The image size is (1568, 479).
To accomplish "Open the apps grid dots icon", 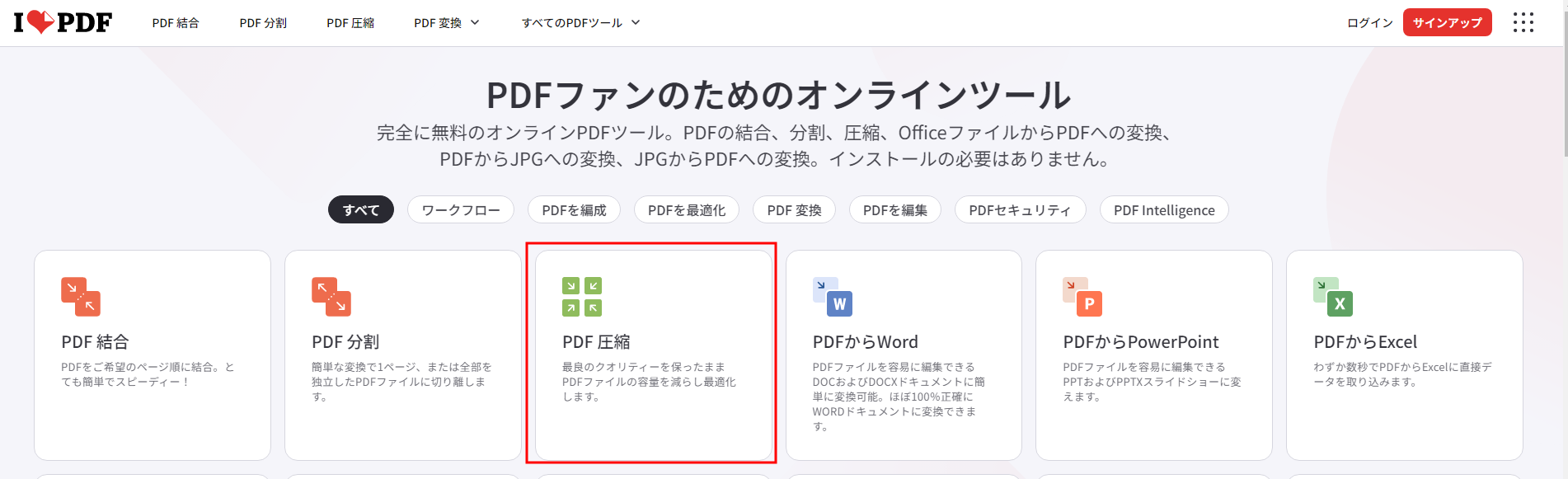I will pos(1523,22).
